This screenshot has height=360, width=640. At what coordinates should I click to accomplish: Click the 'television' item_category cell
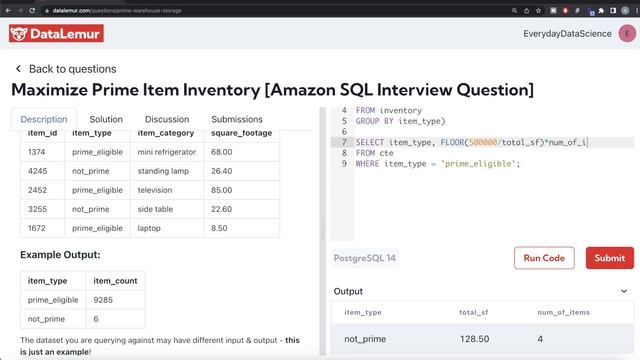[x=167, y=190]
